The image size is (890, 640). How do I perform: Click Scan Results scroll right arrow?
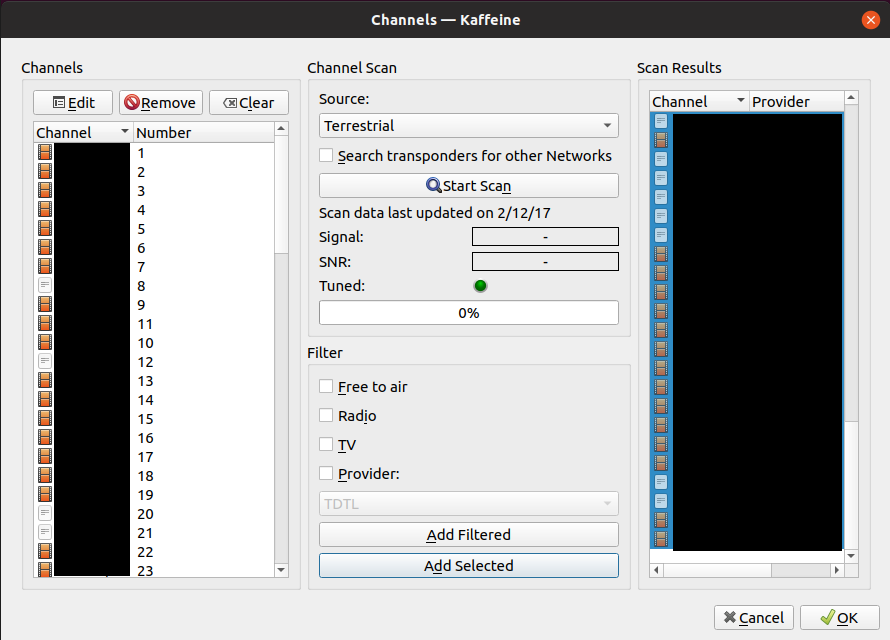[837, 570]
